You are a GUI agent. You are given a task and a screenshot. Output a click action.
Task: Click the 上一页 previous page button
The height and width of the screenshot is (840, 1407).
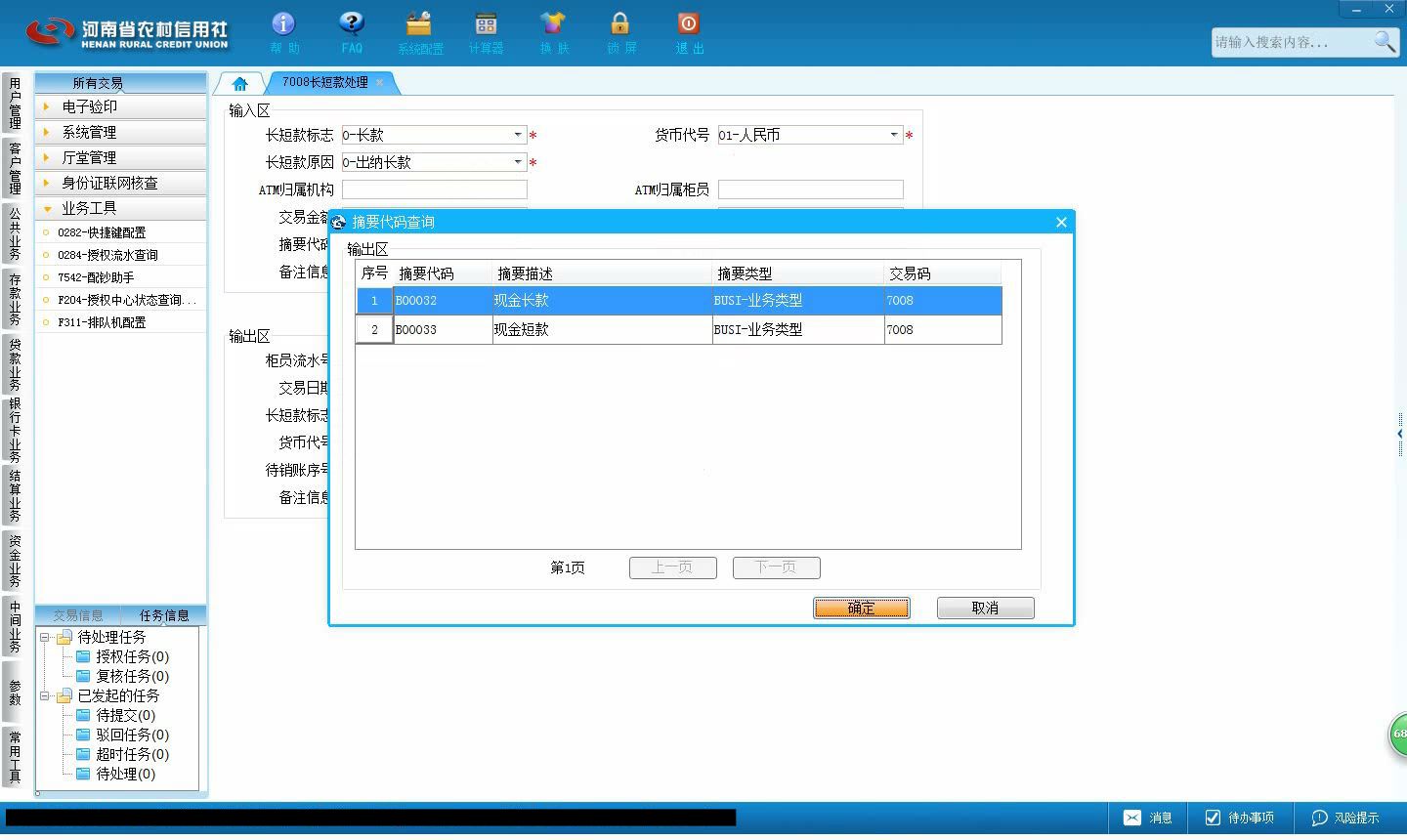(x=672, y=567)
